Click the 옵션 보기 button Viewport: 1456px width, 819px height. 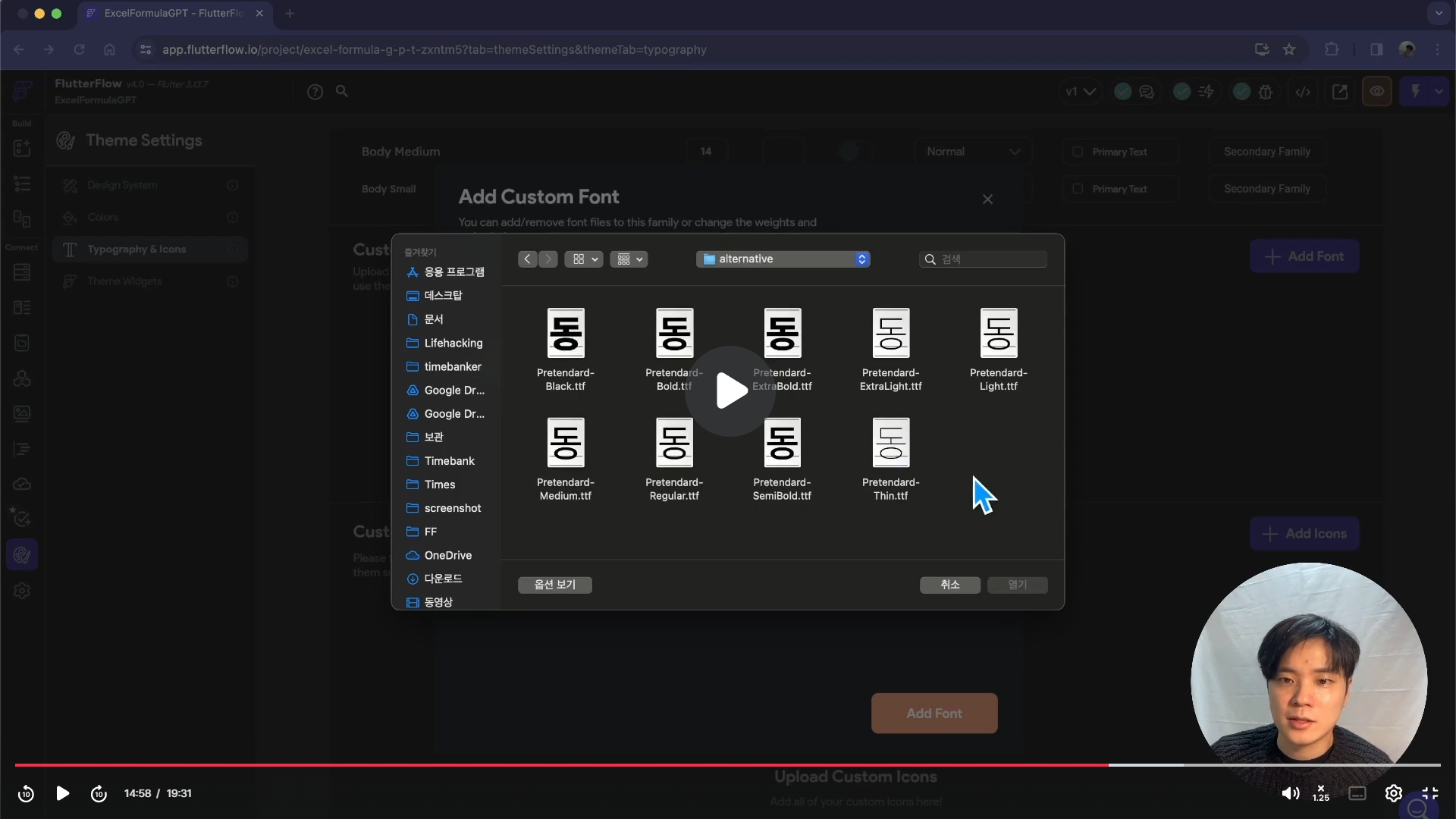555,585
